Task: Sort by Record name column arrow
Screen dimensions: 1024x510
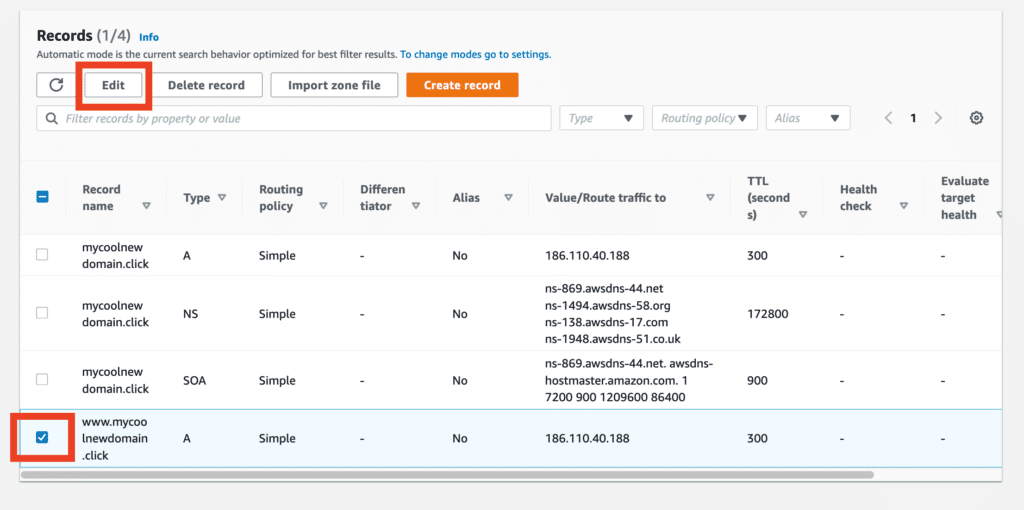Action: [x=146, y=206]
